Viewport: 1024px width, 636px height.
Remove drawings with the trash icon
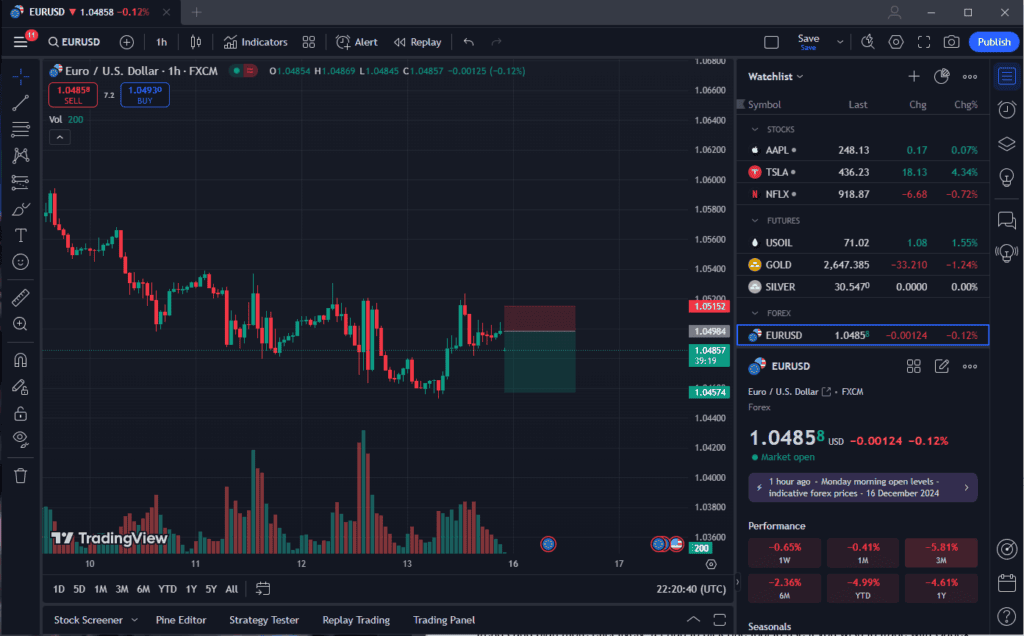pyautogui.click(x=20, y=475)
